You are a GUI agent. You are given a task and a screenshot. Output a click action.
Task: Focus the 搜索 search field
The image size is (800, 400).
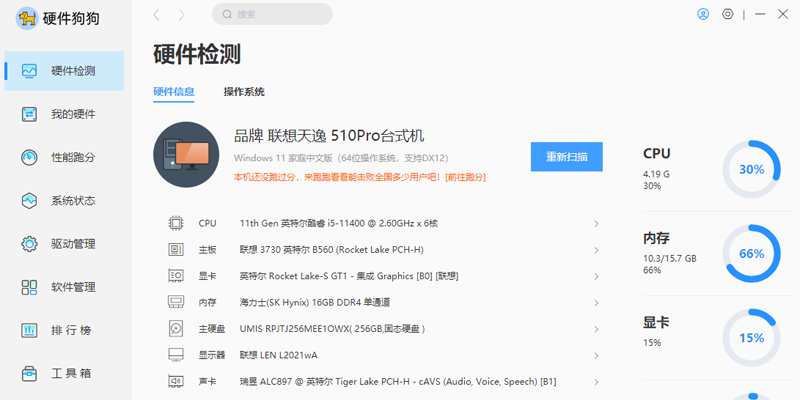pyautogui.click(x=272, y=14)
